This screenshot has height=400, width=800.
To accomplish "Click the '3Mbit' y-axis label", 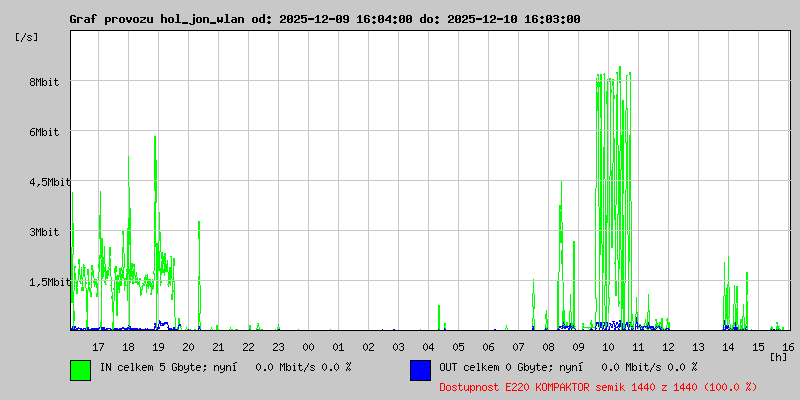I will pyautogui.click(x=44, y=232).
